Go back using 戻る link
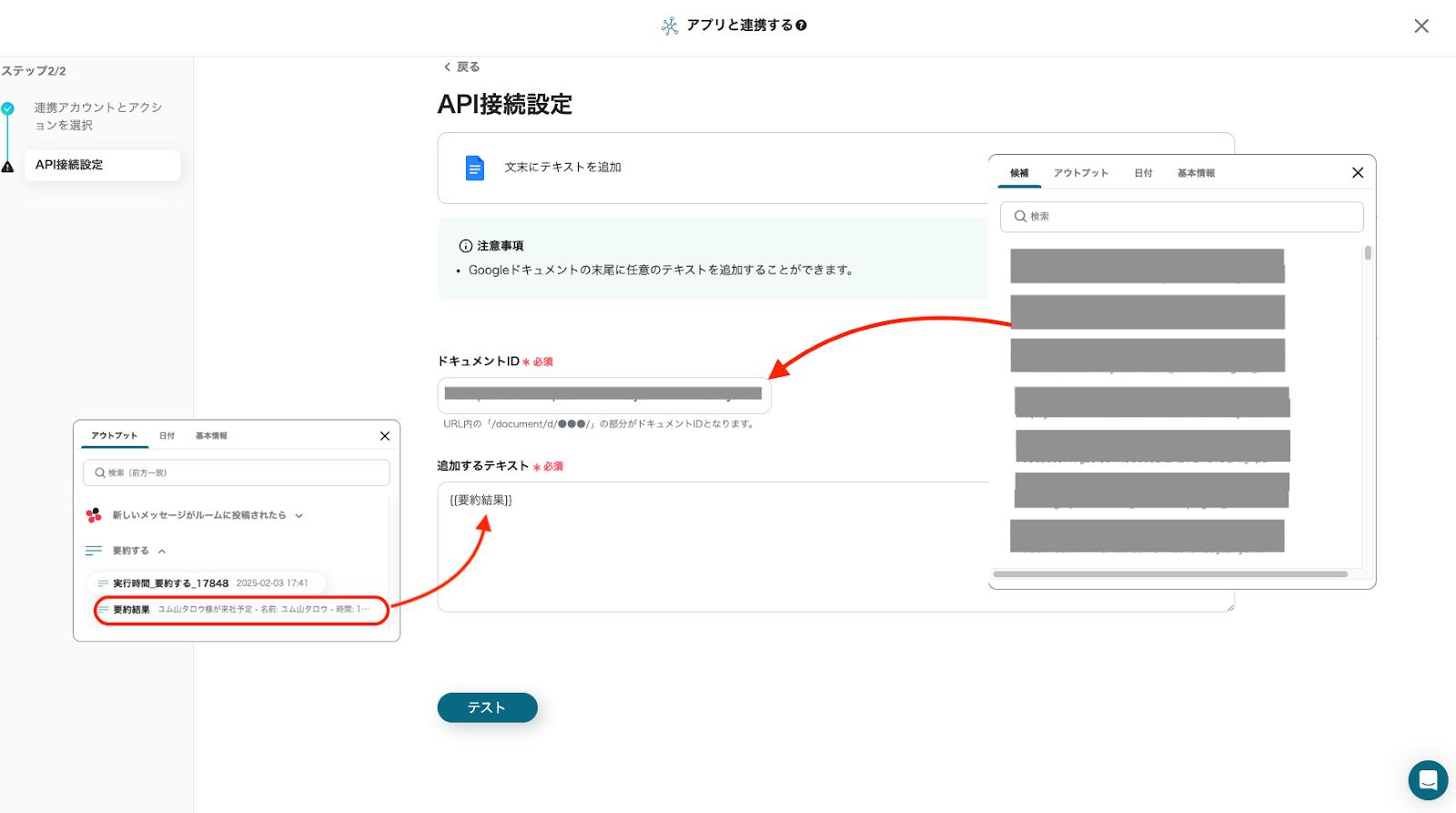The image size is (1456, 813). (x=461, y=67)
